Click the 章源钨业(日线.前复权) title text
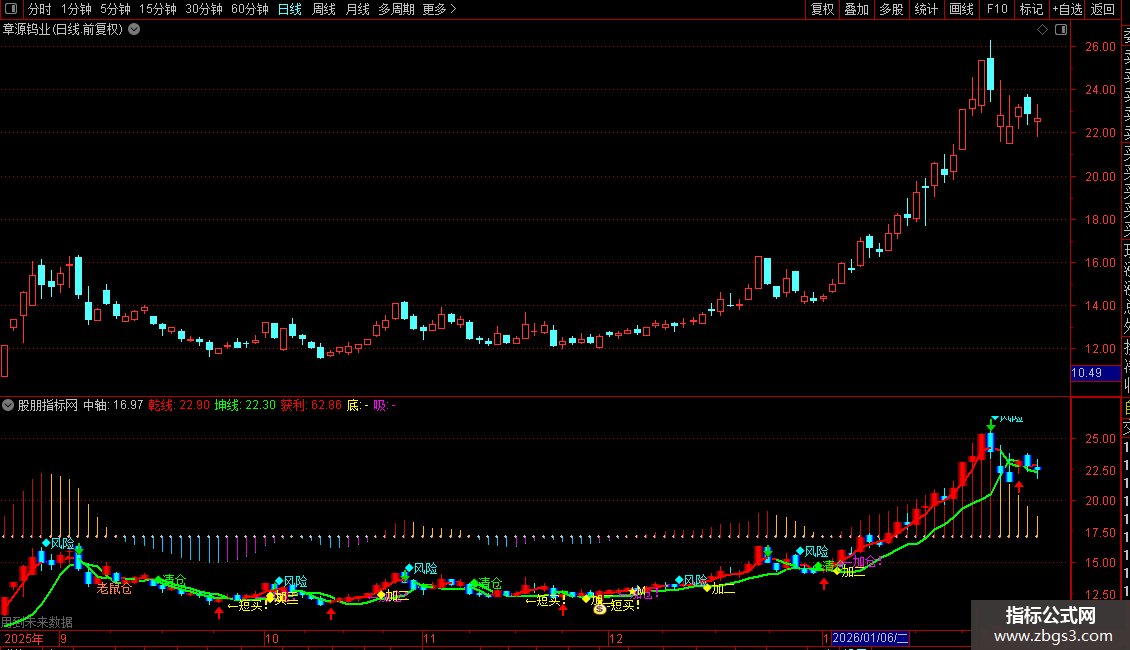This screenshot has width=1130, height=650. 63,30
